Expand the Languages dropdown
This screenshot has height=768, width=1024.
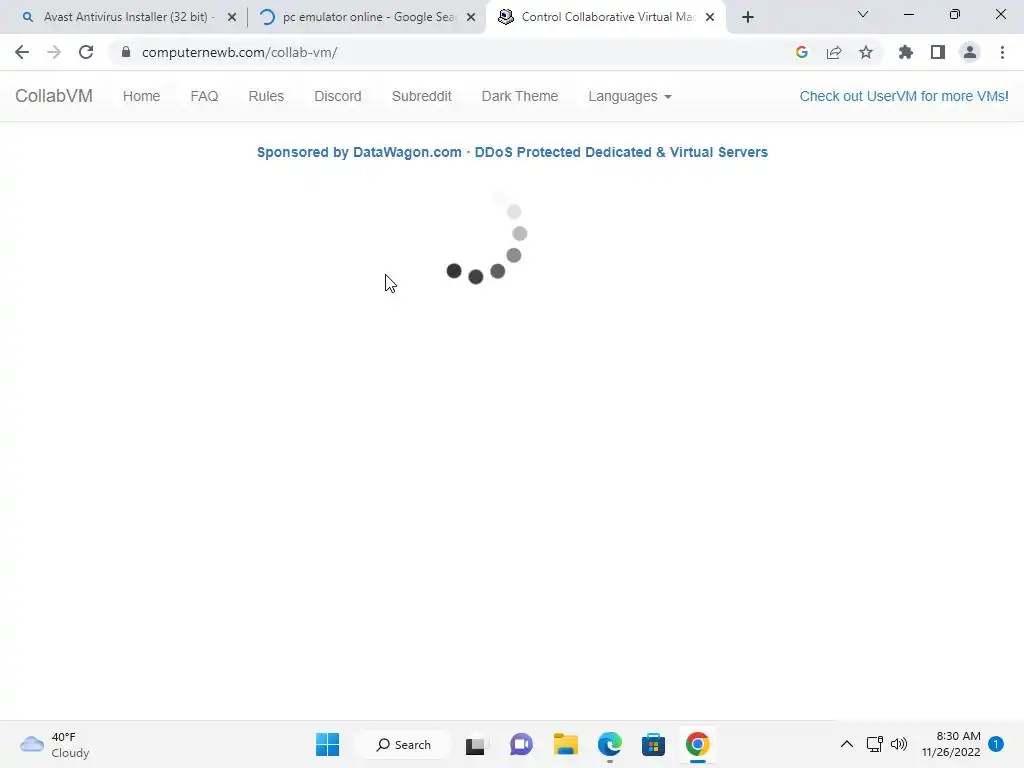click(x=630, y=96)
